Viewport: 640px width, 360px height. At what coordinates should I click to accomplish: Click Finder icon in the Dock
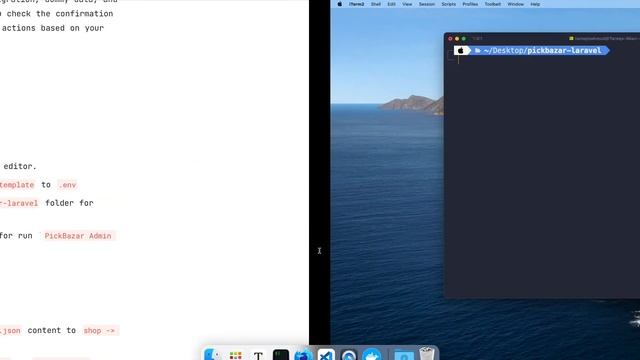pos(212,354)
